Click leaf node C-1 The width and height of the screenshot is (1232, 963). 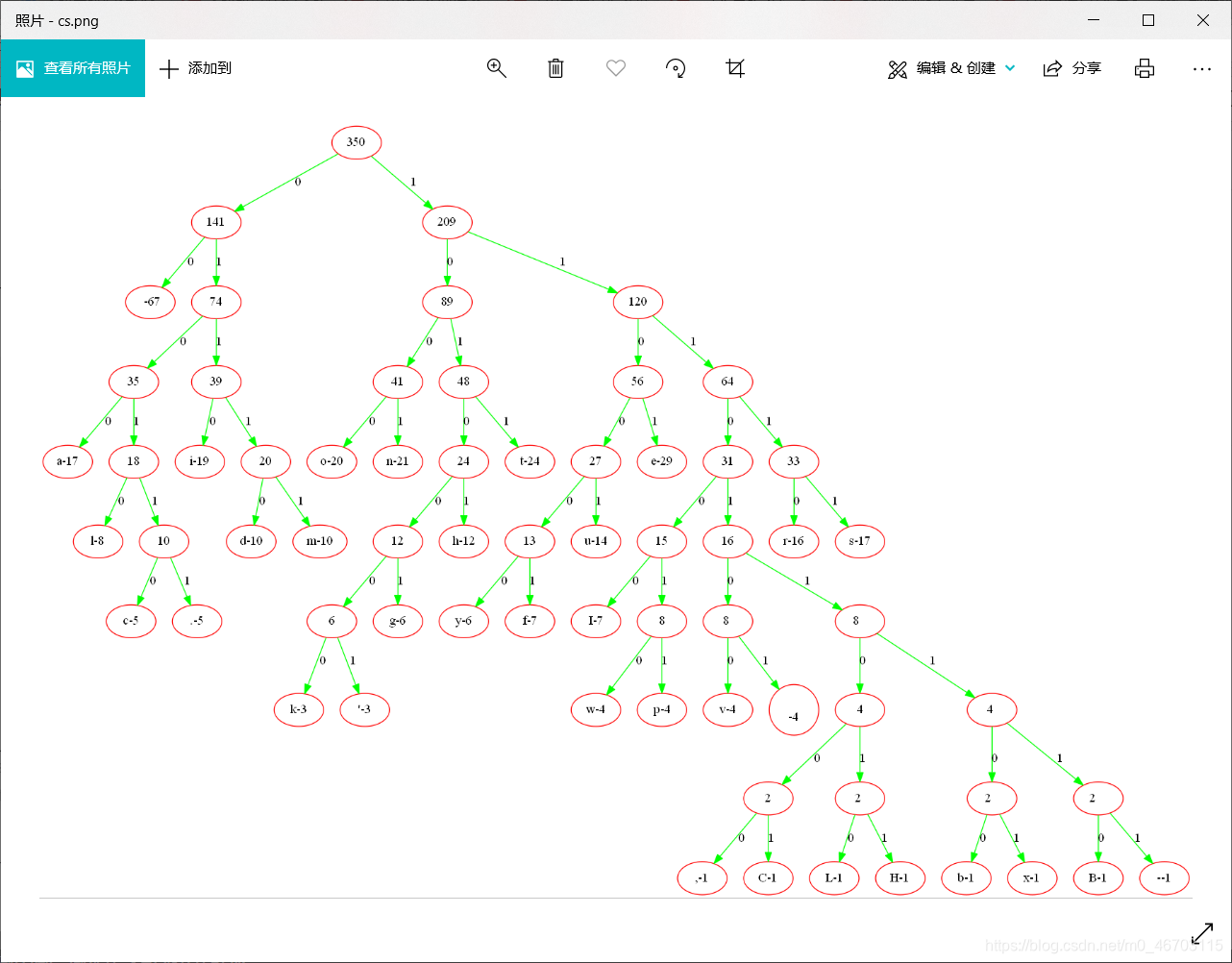[768, 878]
